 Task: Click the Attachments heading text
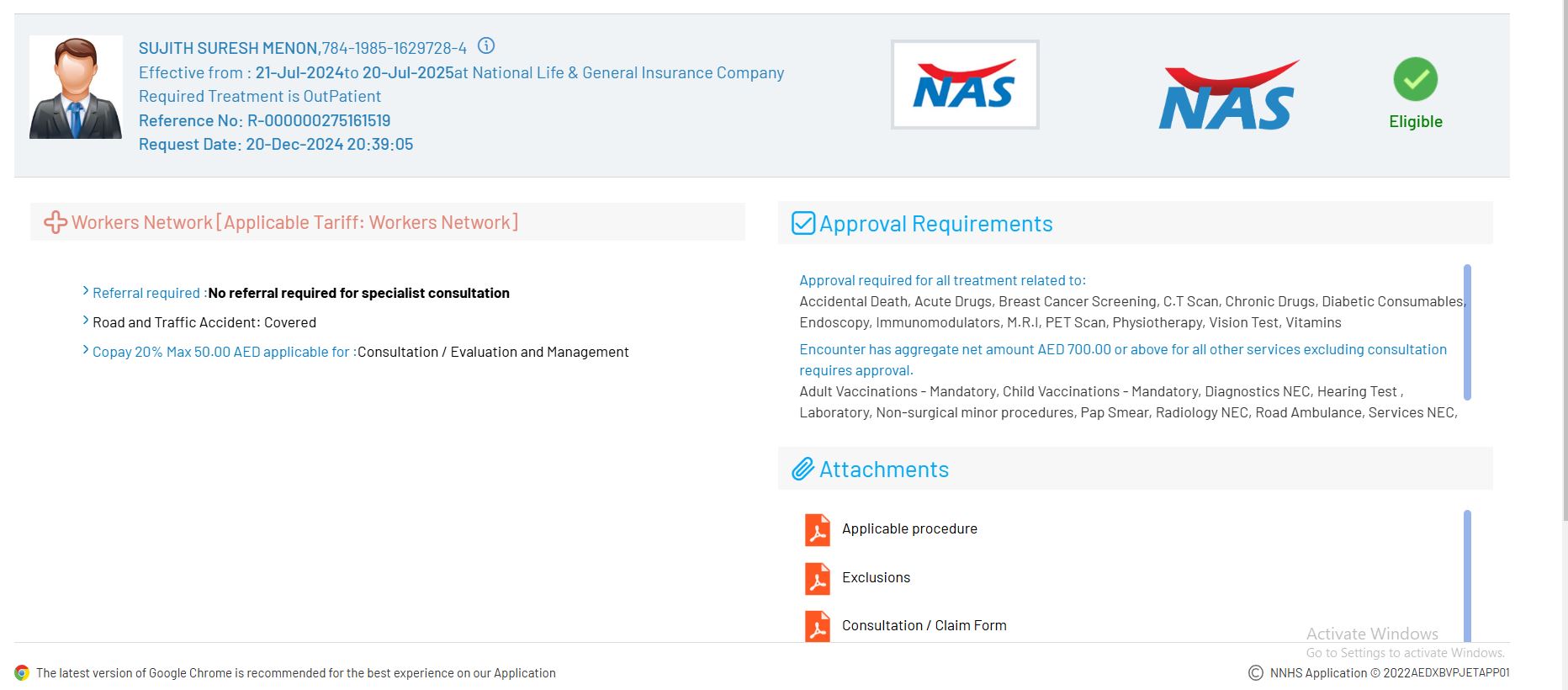(884, 470)
